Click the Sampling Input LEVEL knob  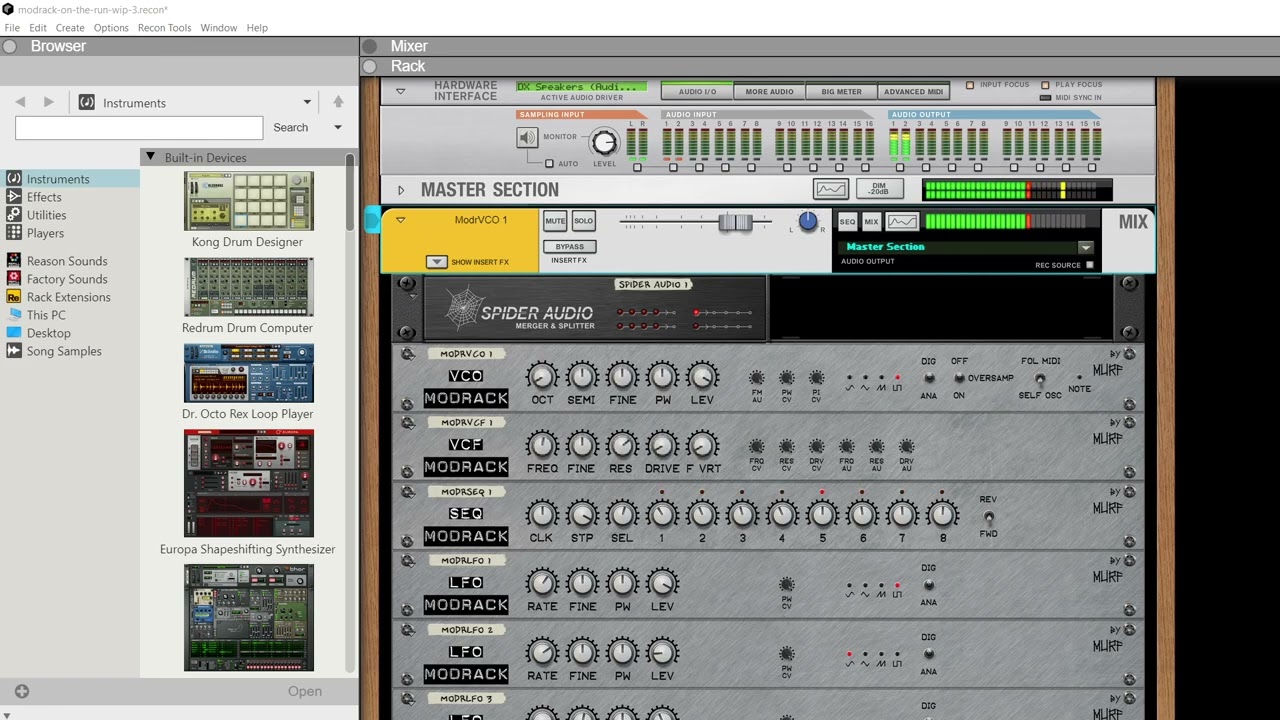[604, 141]
